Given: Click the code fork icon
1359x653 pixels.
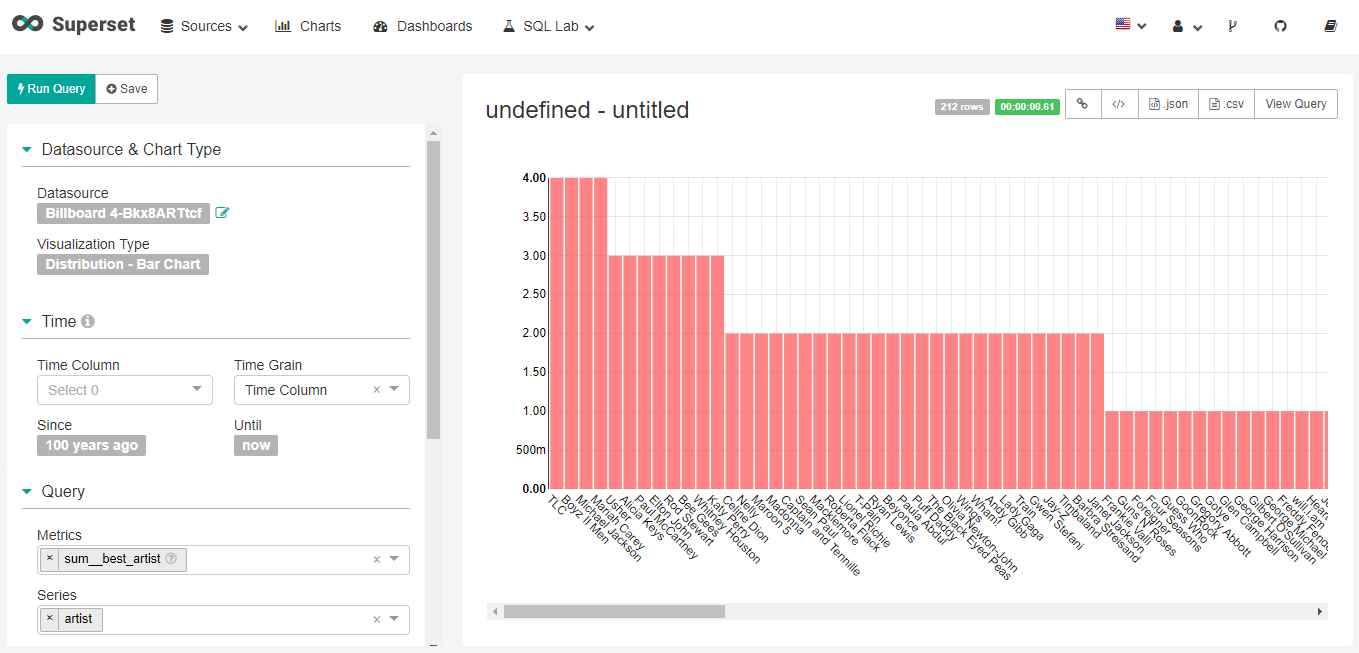Looking at the screenshot, I should pos(1232,26).
